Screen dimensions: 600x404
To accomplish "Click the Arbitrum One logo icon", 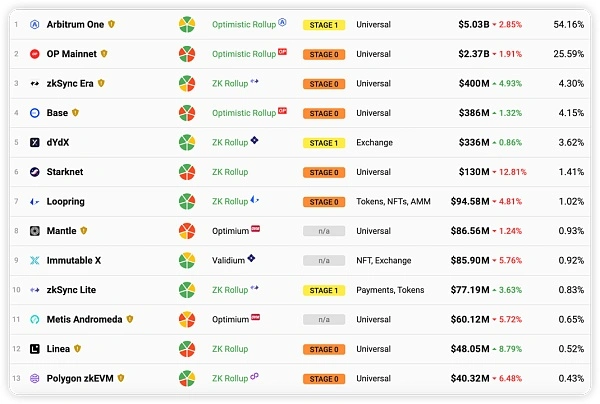I will pos(34,25).
